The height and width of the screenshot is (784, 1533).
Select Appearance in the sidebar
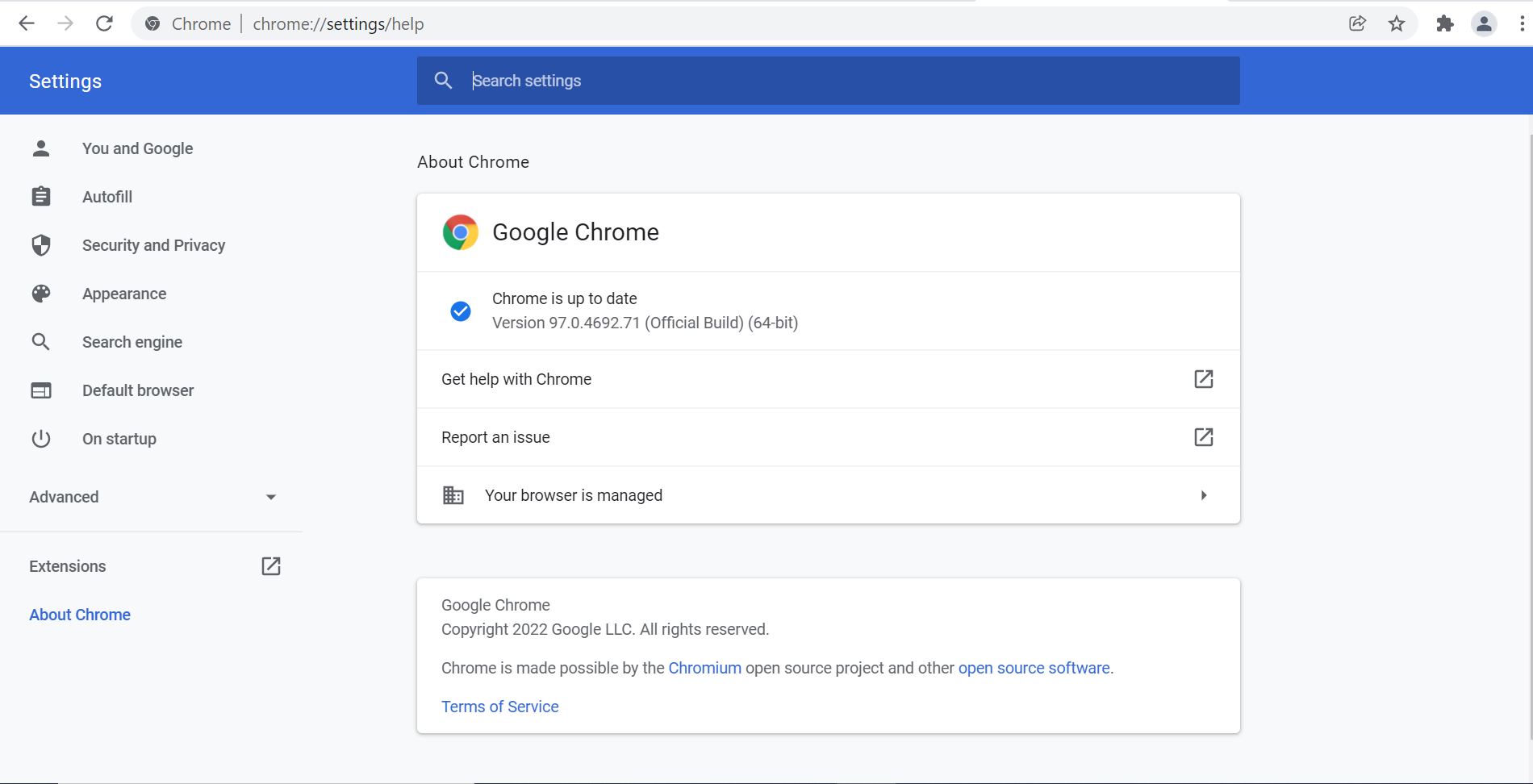(124, 294)
